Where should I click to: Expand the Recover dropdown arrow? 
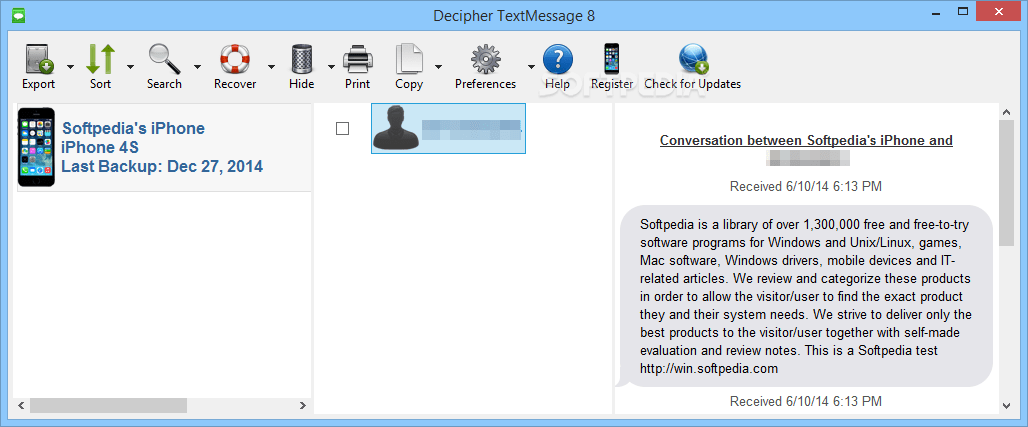[271, 67]
